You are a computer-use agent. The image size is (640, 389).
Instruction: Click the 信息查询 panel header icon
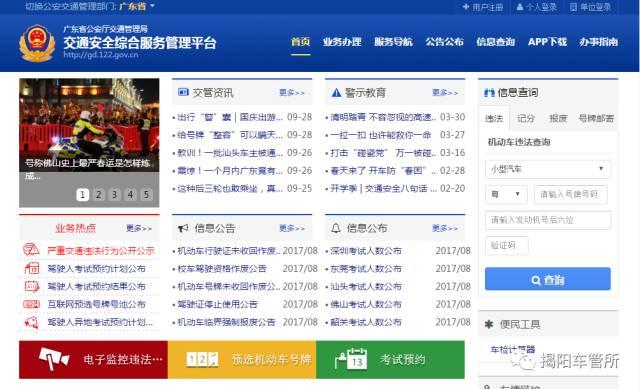click(x=489, y=93)
